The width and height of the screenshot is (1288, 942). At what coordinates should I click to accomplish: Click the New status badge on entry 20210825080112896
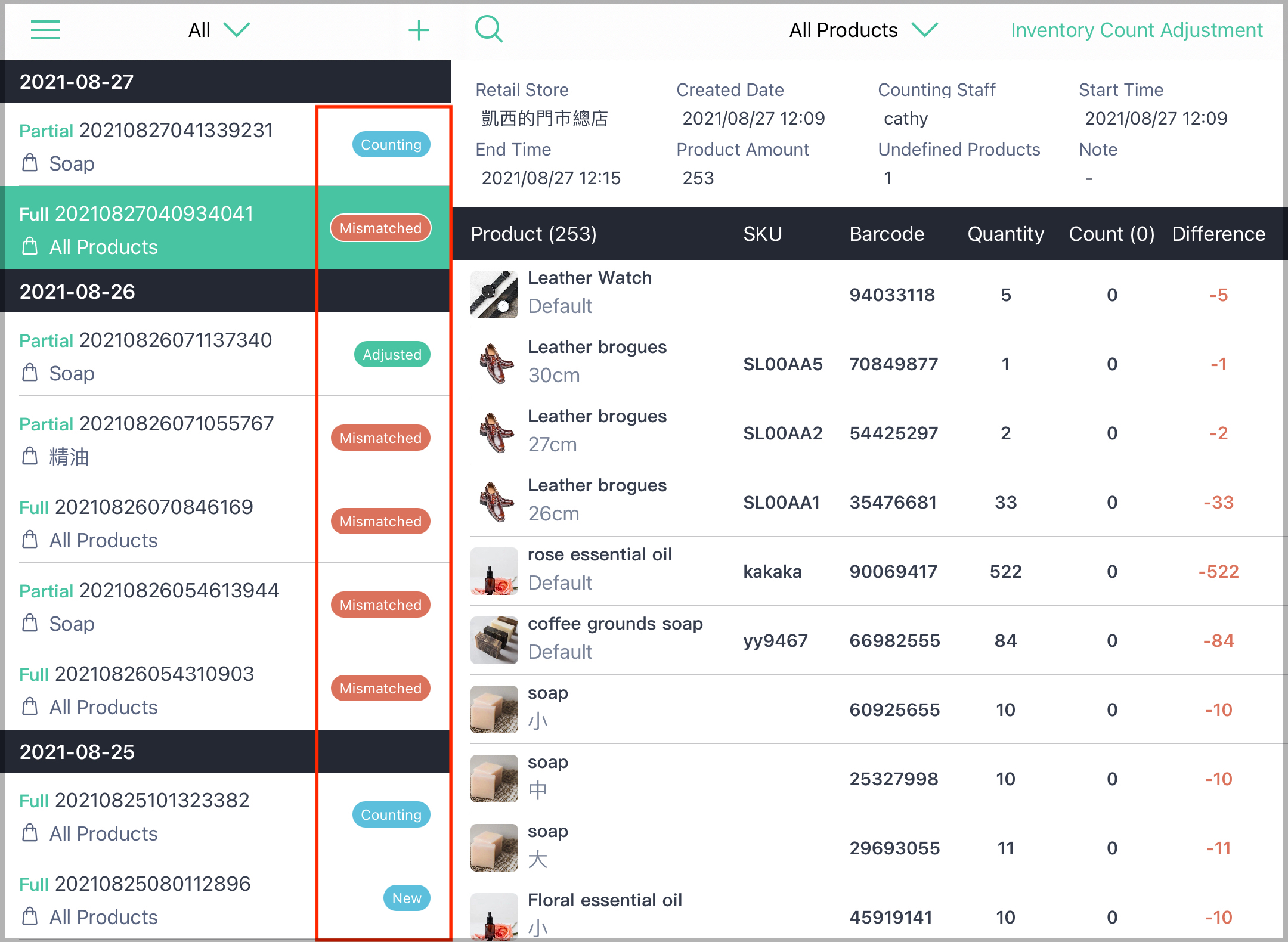point(406,898)
